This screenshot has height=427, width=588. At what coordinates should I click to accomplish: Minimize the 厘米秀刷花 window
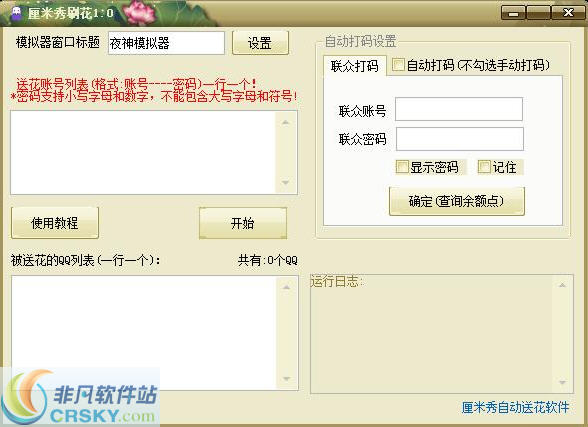513,13
